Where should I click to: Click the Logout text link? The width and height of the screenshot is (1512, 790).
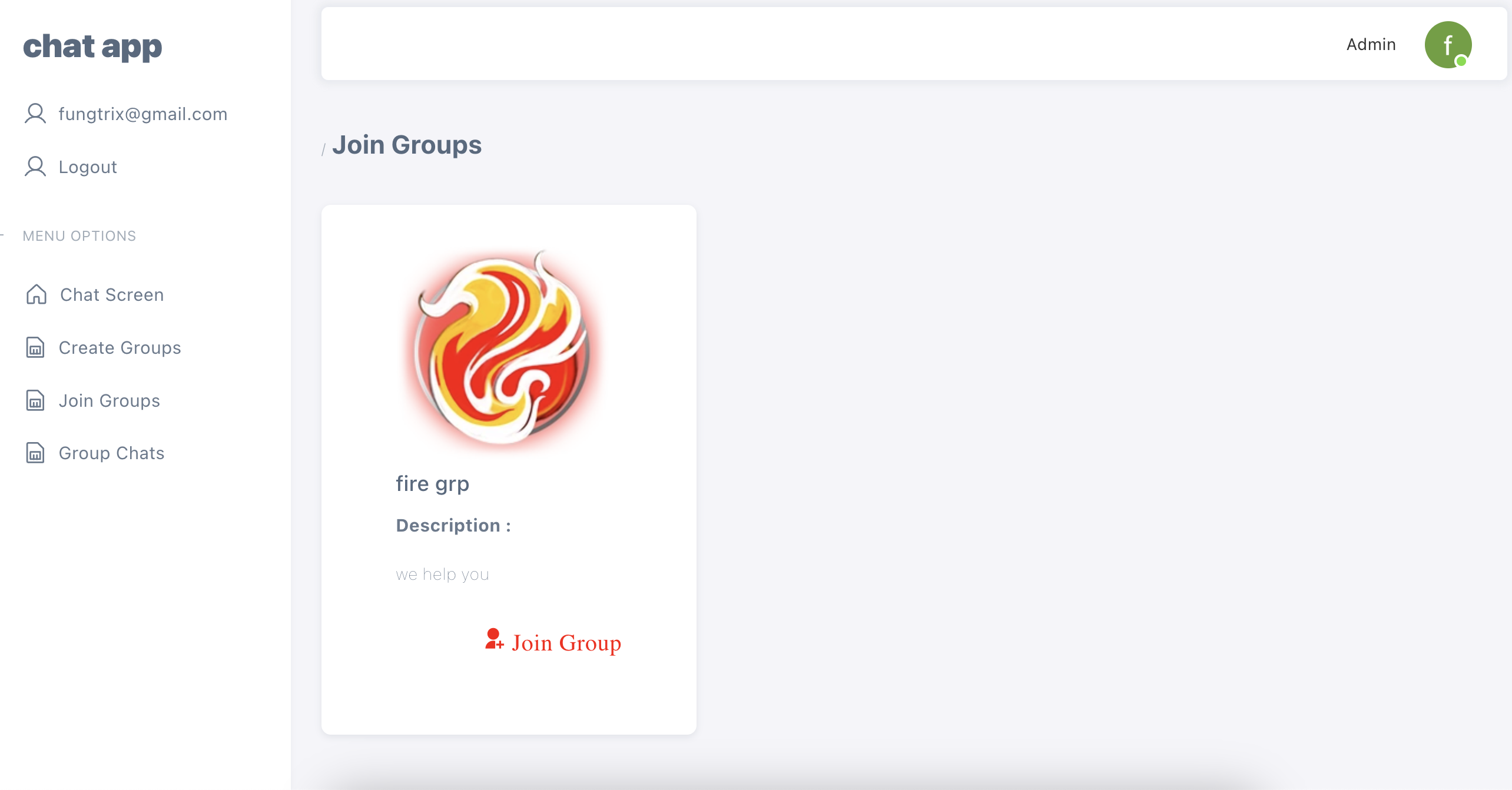[x=88, y=167]
